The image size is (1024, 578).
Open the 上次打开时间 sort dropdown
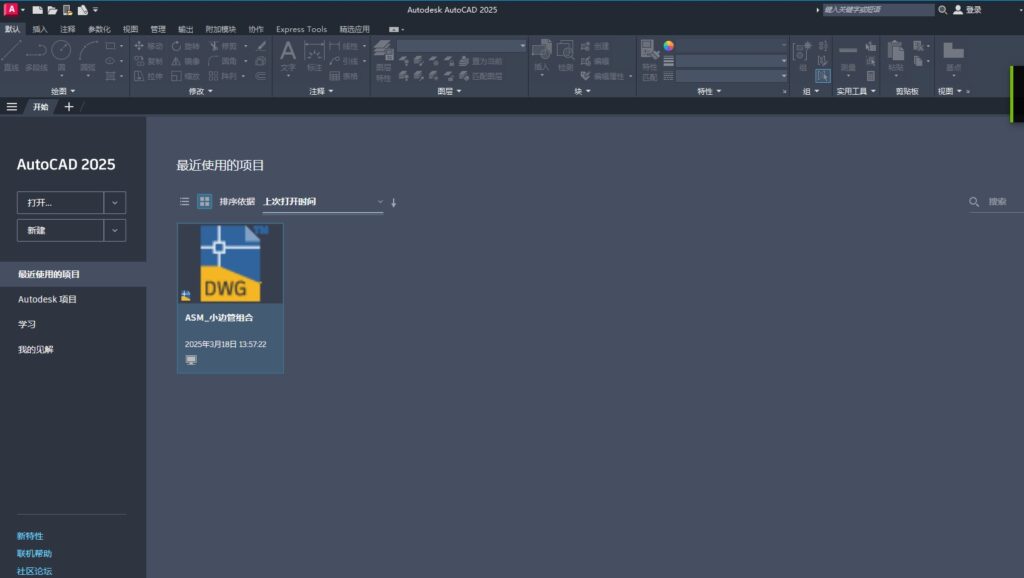(322, 202)
